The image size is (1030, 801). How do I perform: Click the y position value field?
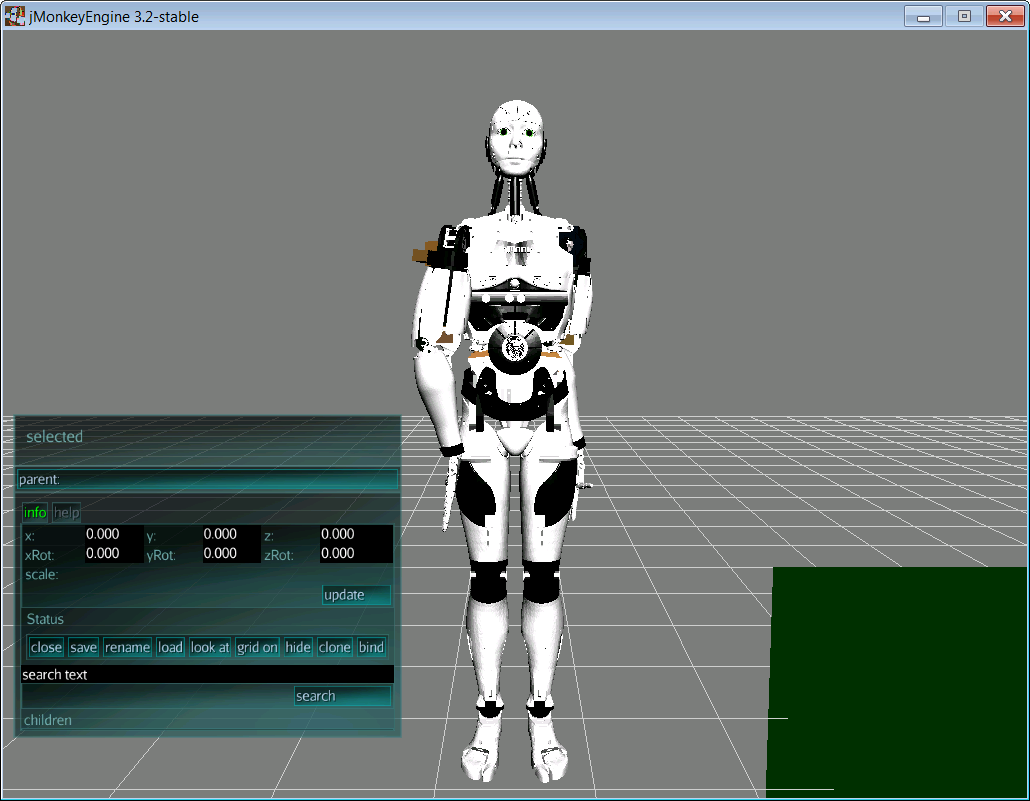click(231, 534)
